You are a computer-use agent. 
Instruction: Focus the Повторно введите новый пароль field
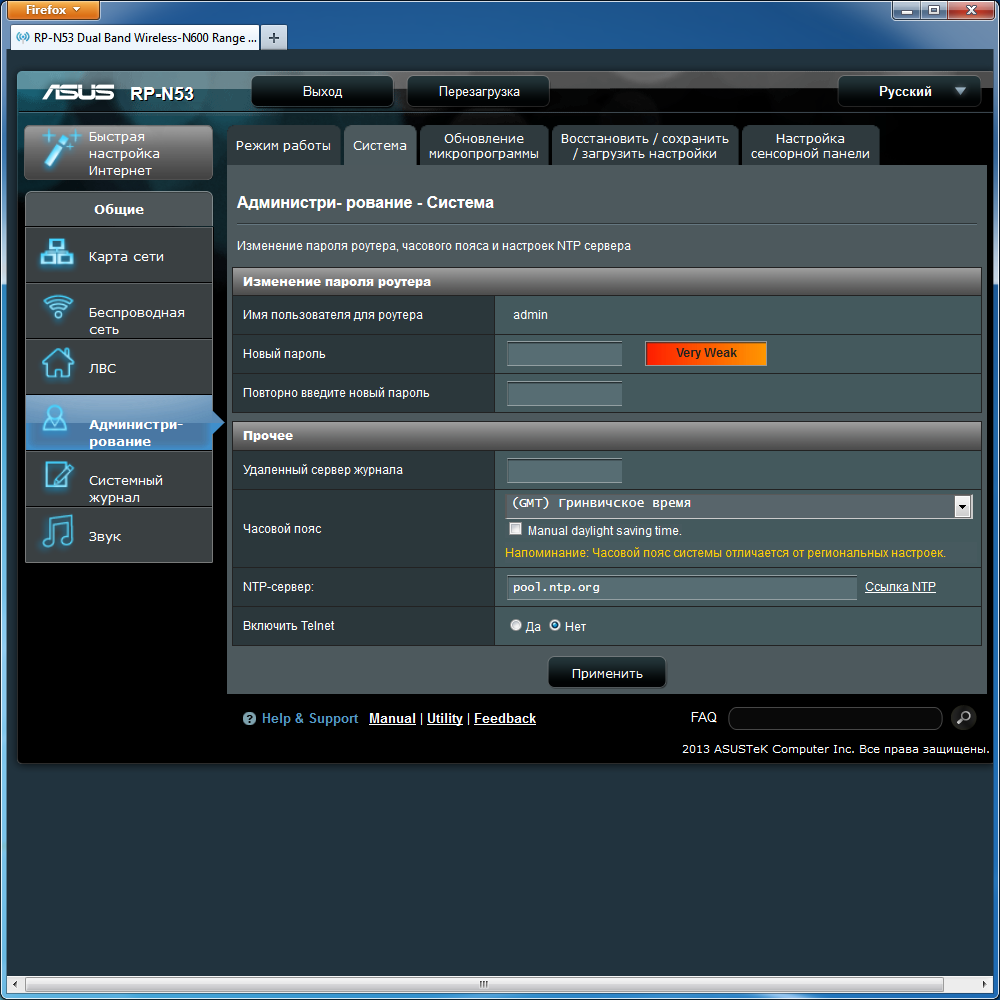tap(564, 393)
